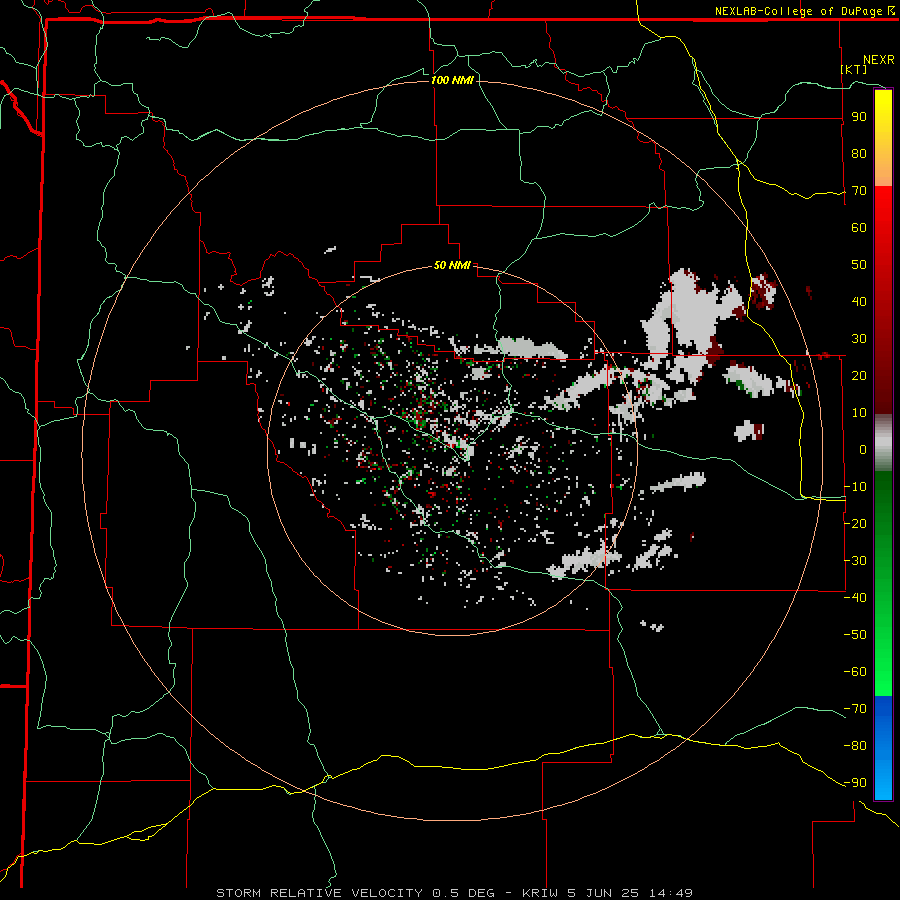Click the 50 NMI range ring label
This screenshot has width=900, height=900.
point(452,265)
